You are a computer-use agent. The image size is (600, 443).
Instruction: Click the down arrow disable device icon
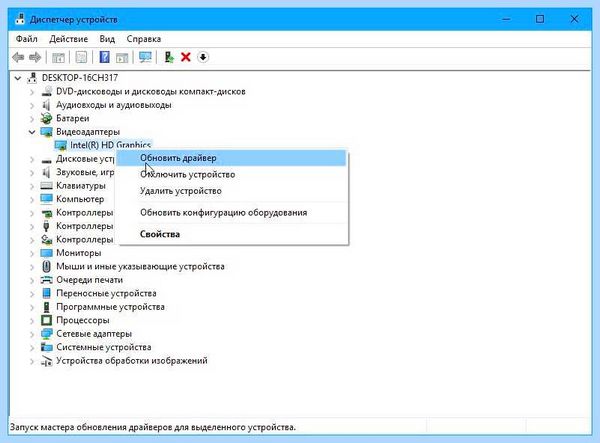[203, 57]
